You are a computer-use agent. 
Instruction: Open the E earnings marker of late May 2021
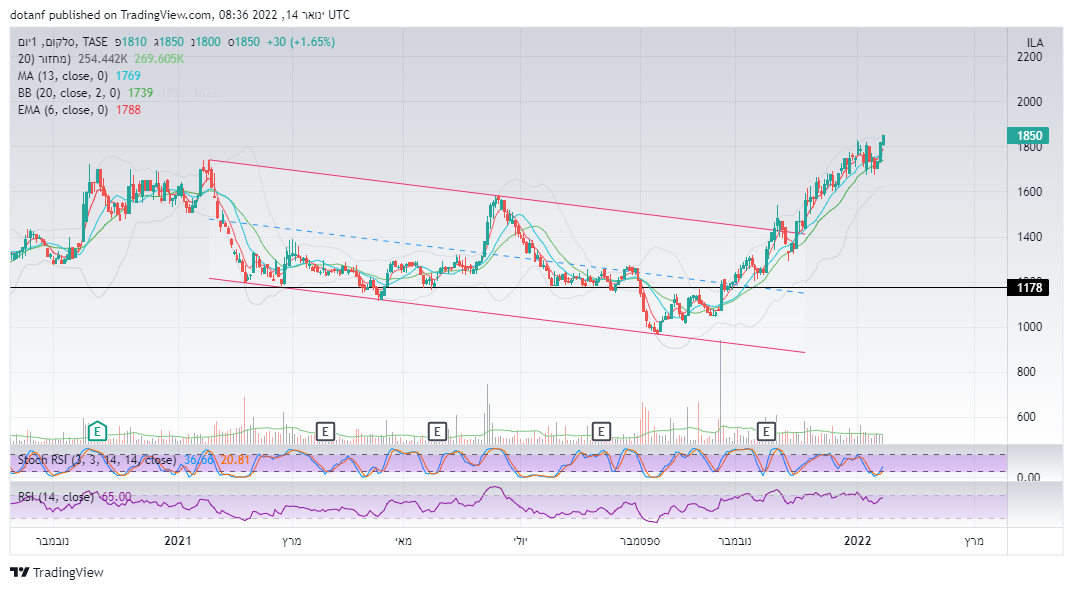(x=437, y=431)
